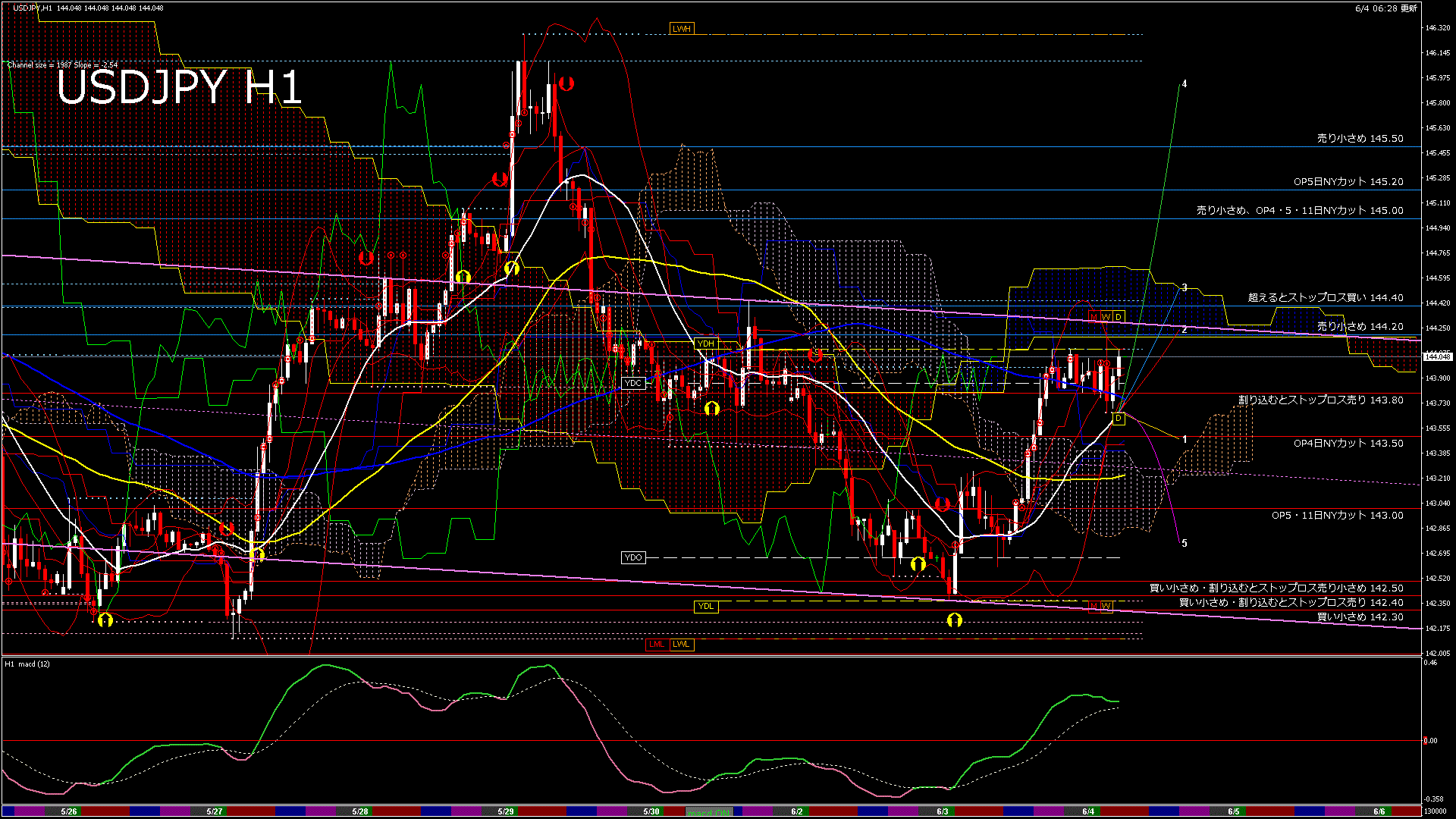Click the OP4日NYカット 143.50 note
Screen dimensions: 1456x819
pos(1348,443)
